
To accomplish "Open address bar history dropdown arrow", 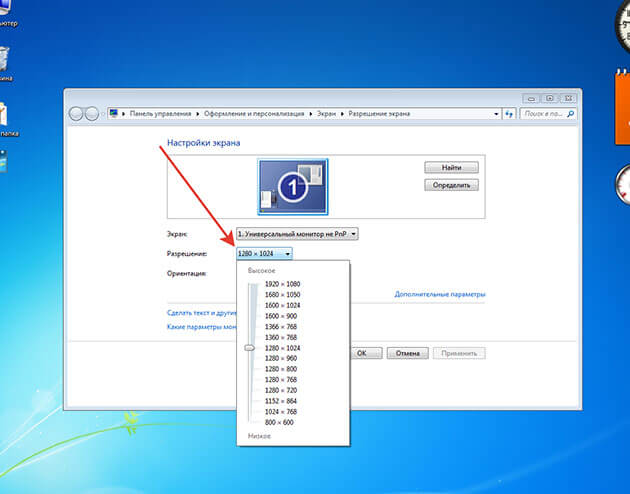I will (x=496, y=114).
